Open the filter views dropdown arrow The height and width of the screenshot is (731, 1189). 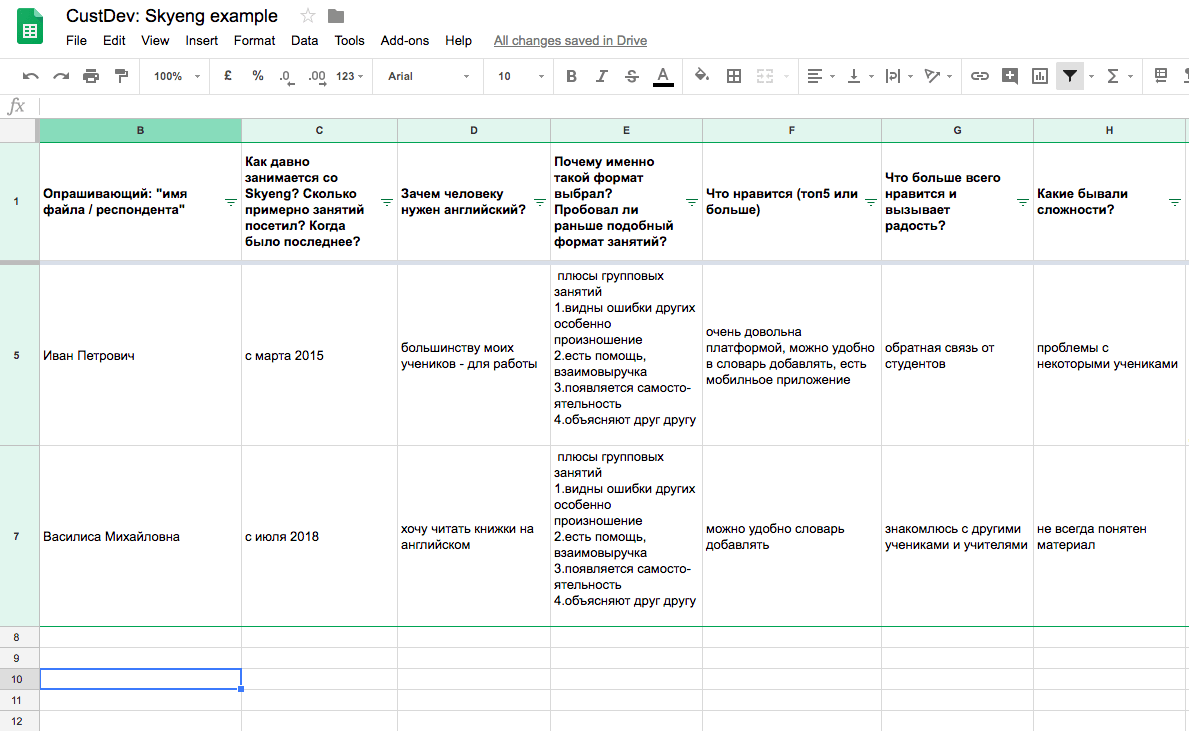pos(1091,77)
